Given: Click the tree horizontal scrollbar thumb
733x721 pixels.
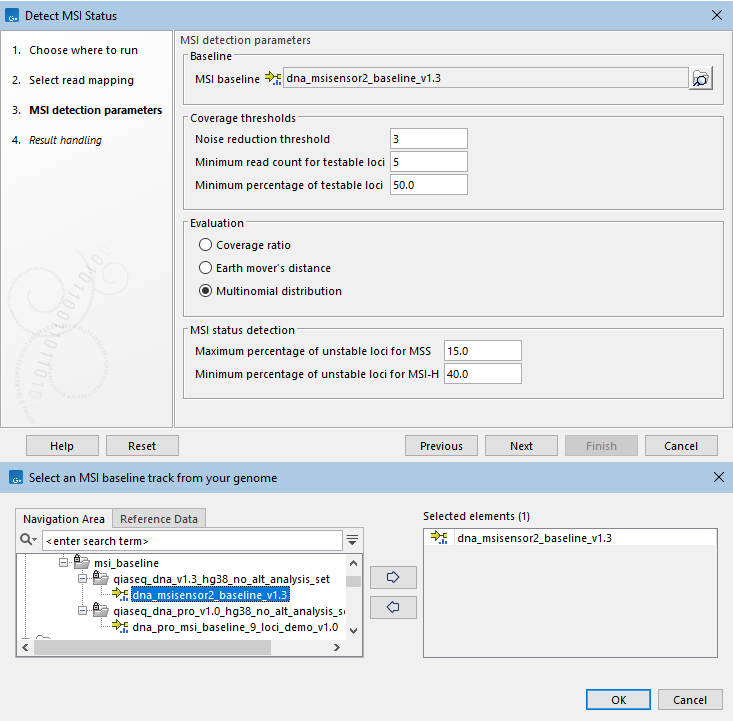Looking at the screenshot, I should (152, 647).
